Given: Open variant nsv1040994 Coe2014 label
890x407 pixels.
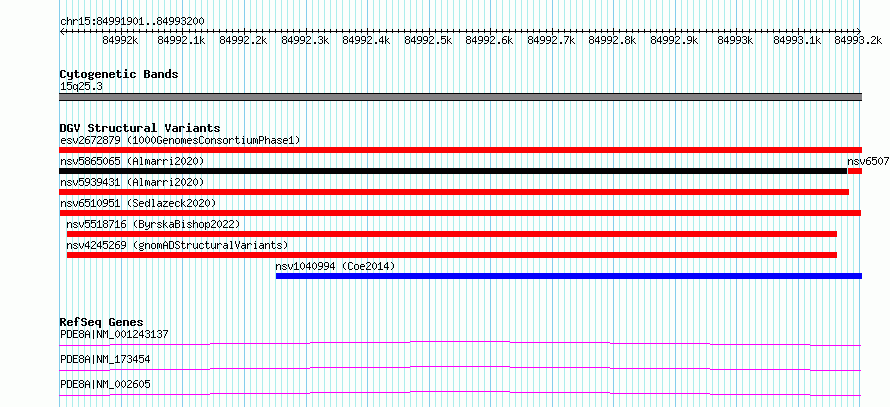Looking at the screenshot, I should (x=335, y=266).
